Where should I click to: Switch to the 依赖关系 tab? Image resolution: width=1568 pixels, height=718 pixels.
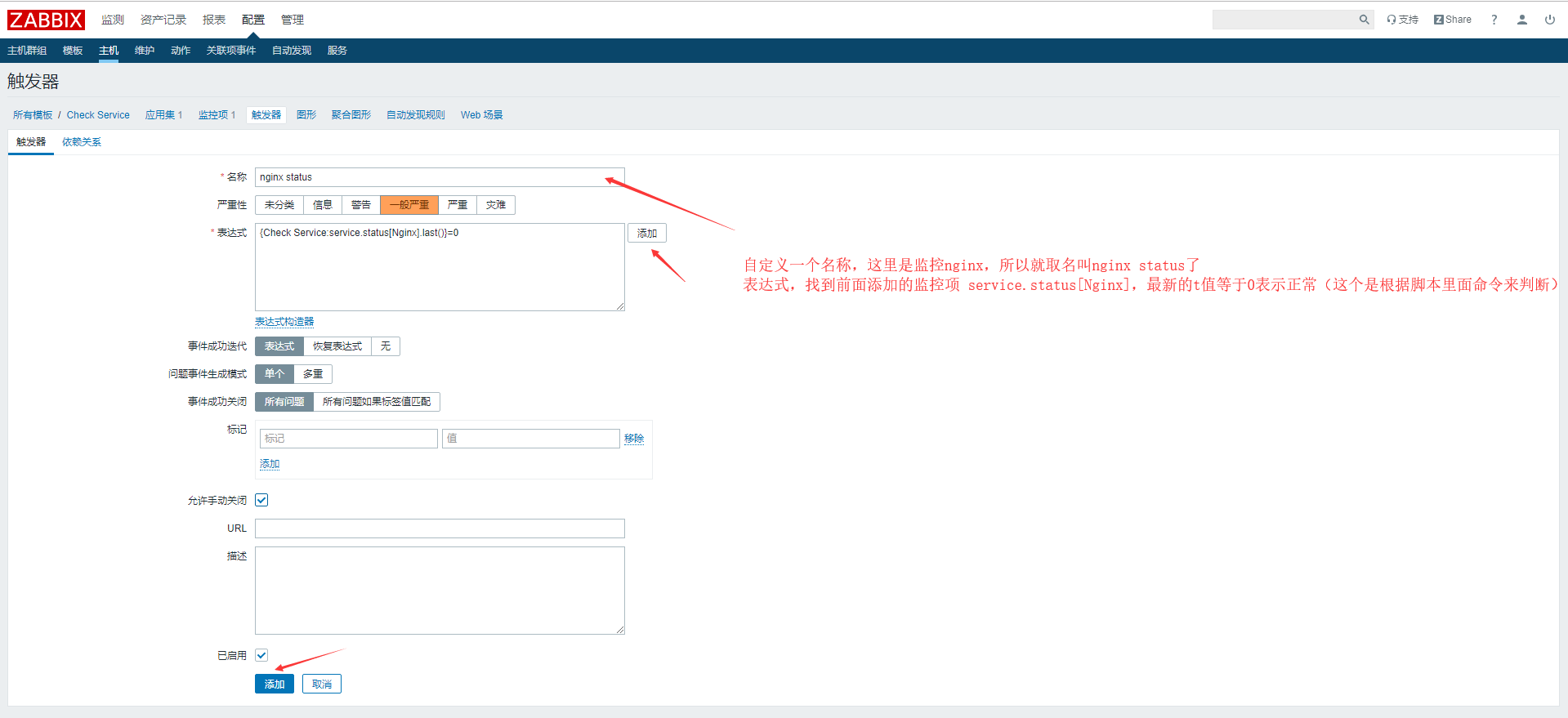tap(82, 142)
